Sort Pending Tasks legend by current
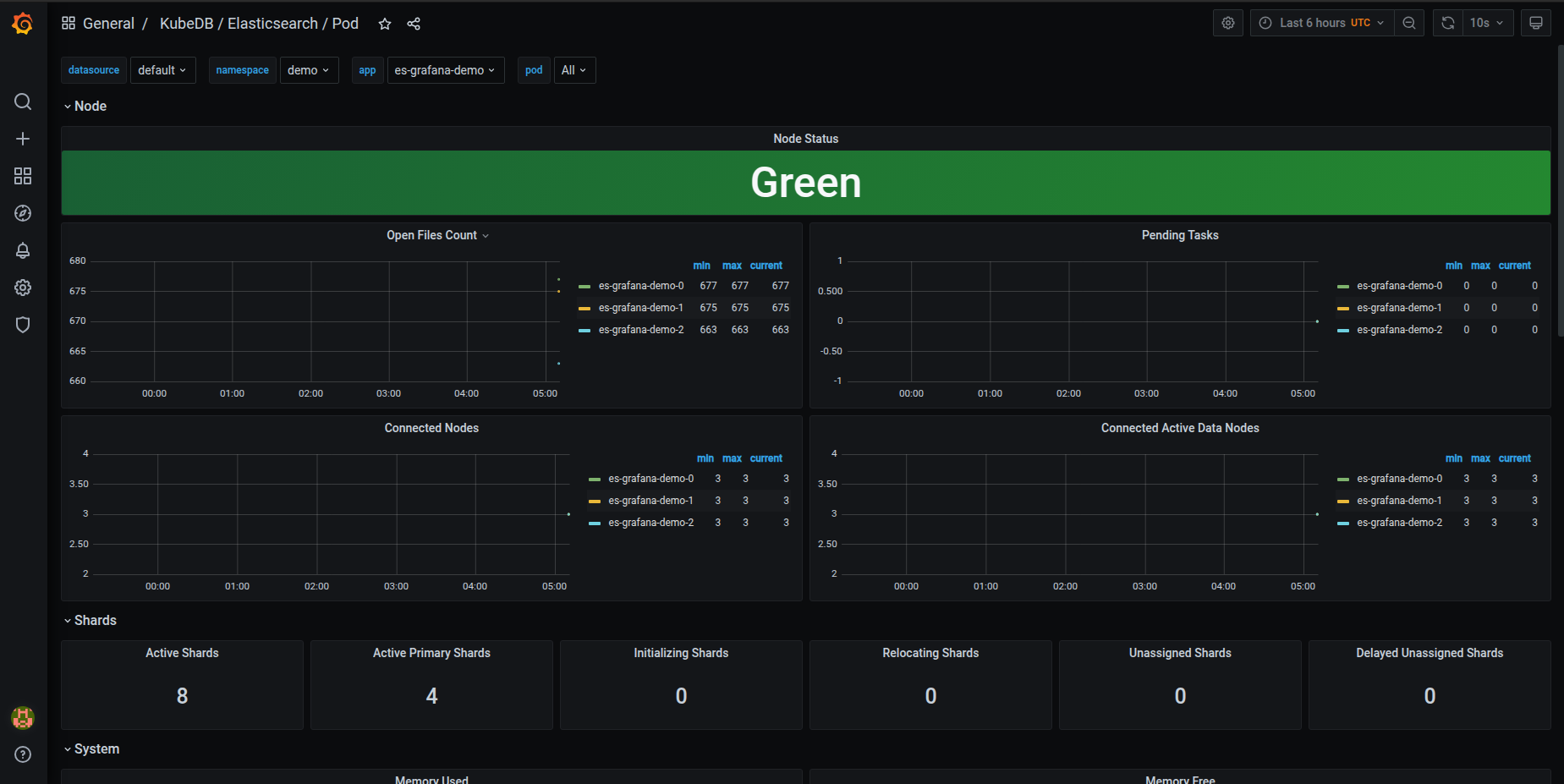This screenshot has height=784, width=1564. pyautogui.click(x=1514, y=266)
